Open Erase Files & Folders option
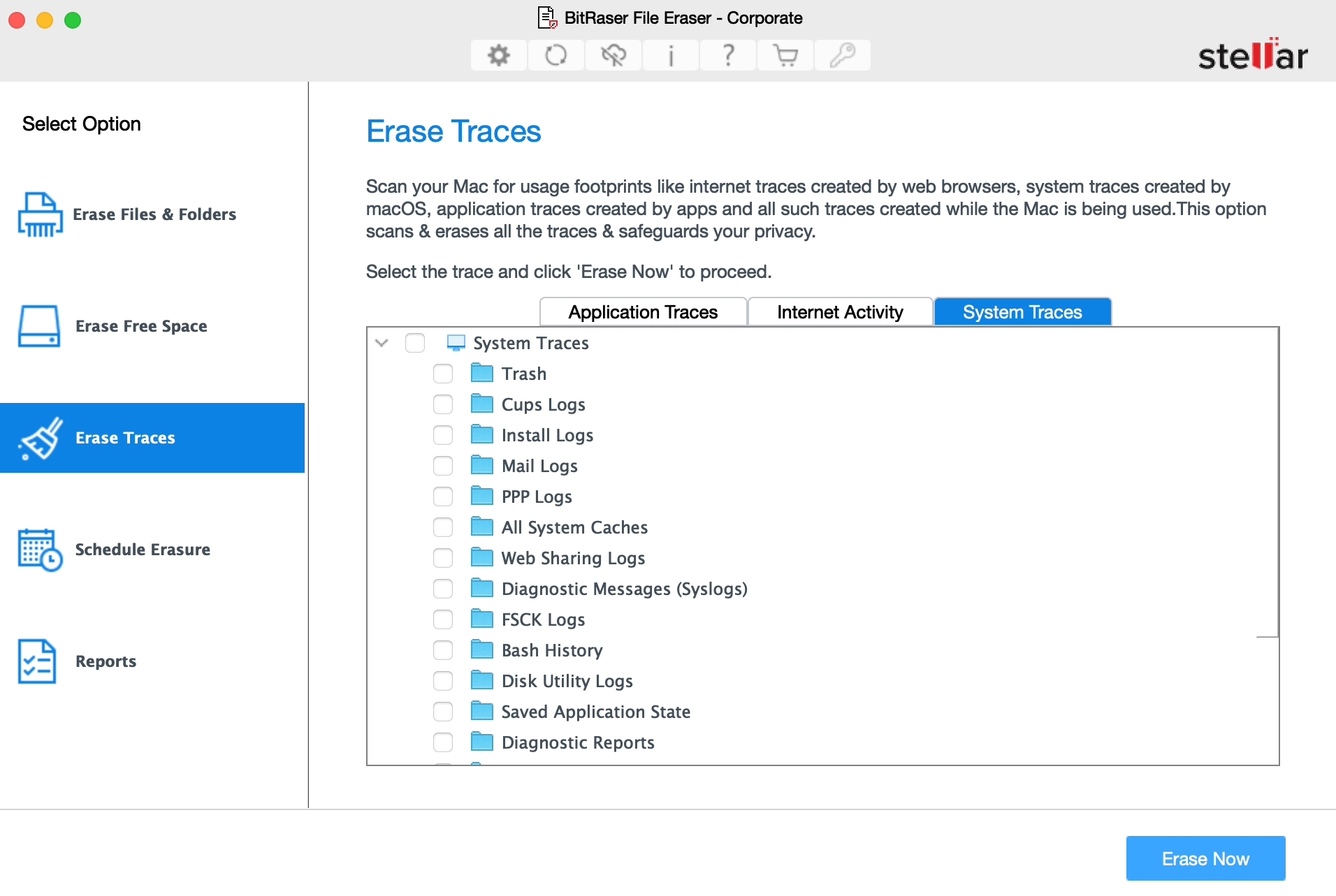This screenshot has width=1336, height=896. tap(152, 214)
